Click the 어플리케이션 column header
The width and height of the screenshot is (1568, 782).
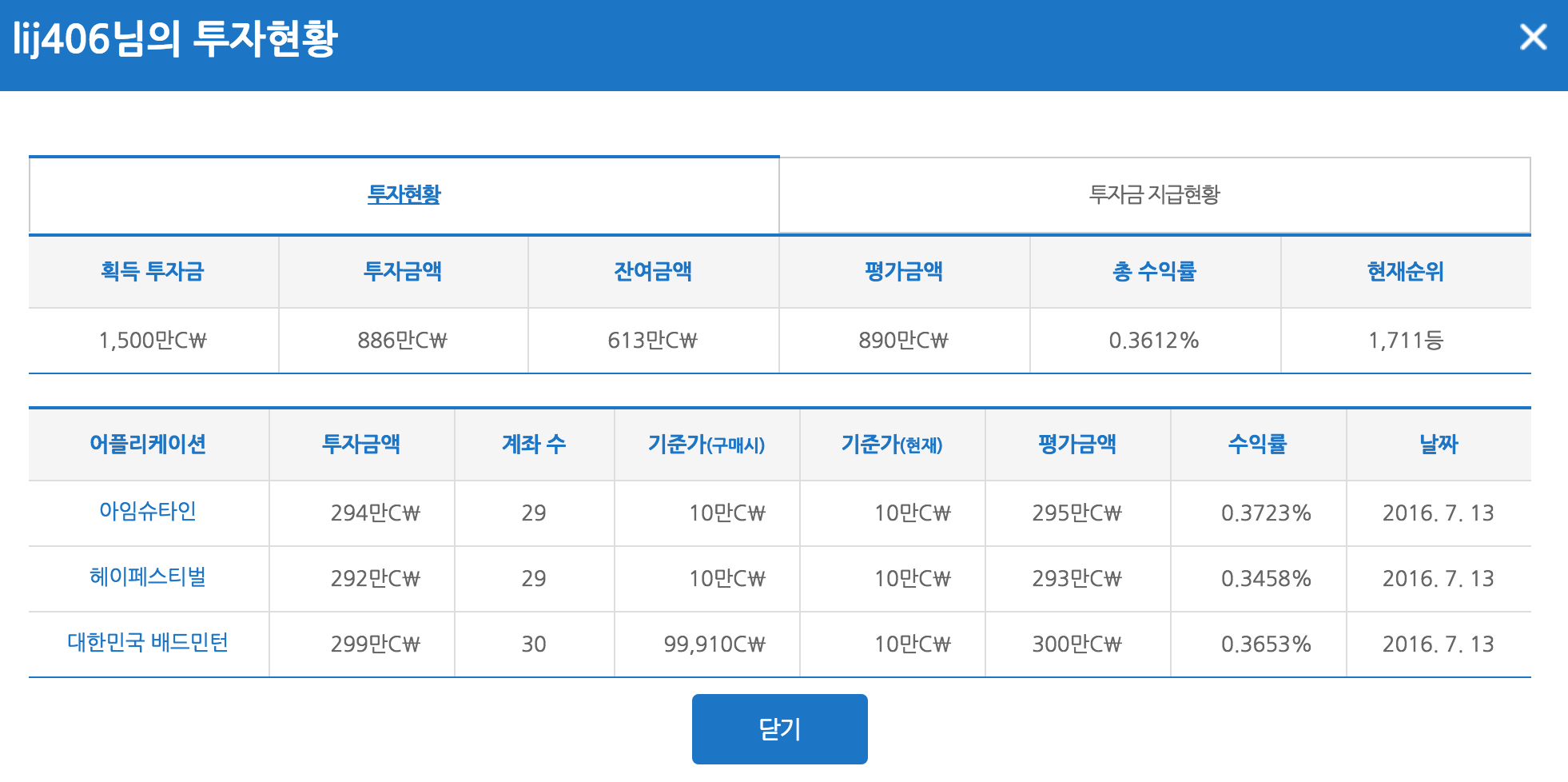pyautogui.click(x=148, y=445)
